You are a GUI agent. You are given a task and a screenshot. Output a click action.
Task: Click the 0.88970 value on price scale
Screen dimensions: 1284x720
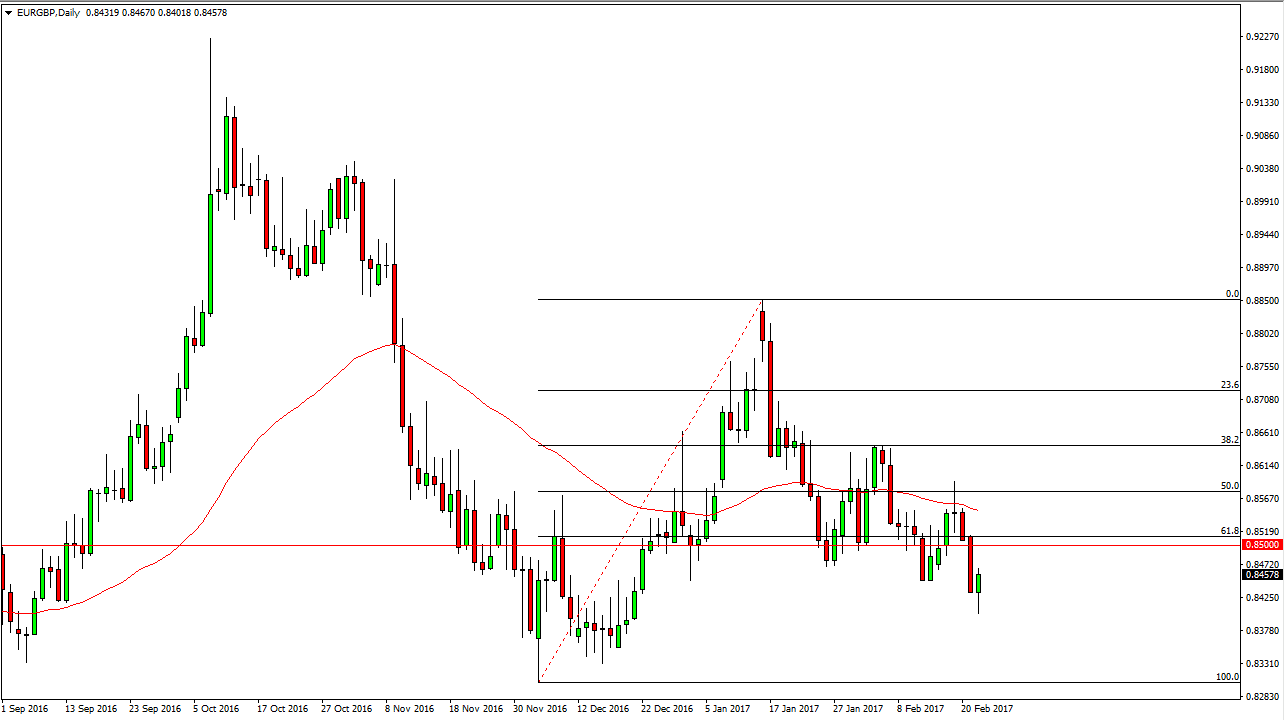(1261, 268)
